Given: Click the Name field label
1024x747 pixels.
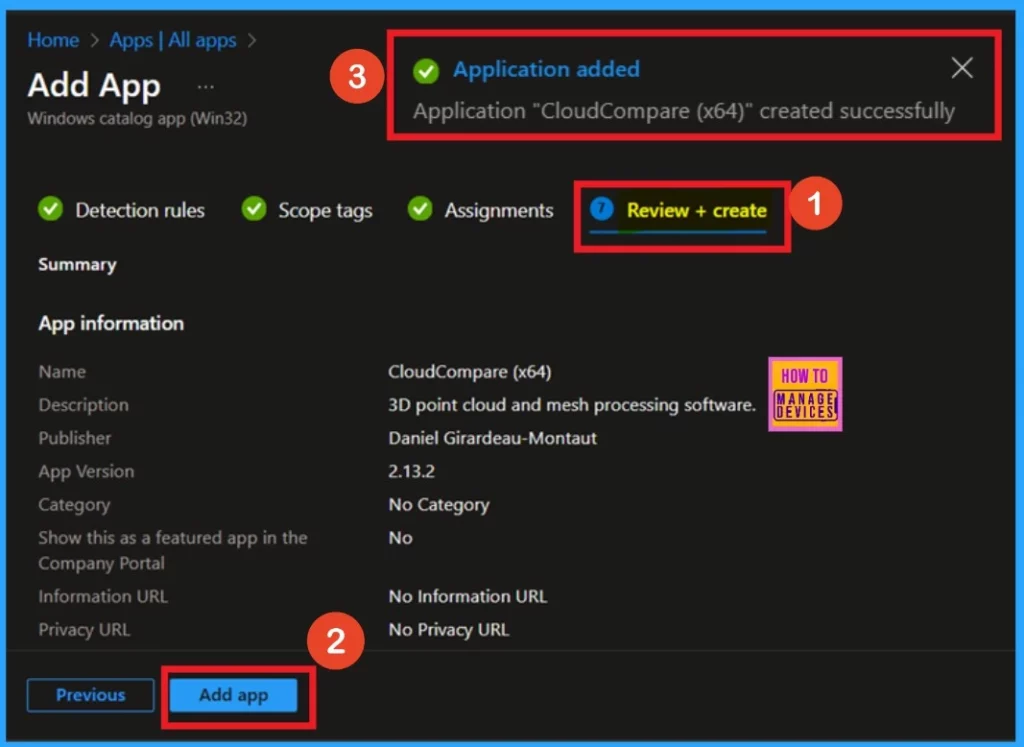Looking at the screenshot, I should coord(62,372).
